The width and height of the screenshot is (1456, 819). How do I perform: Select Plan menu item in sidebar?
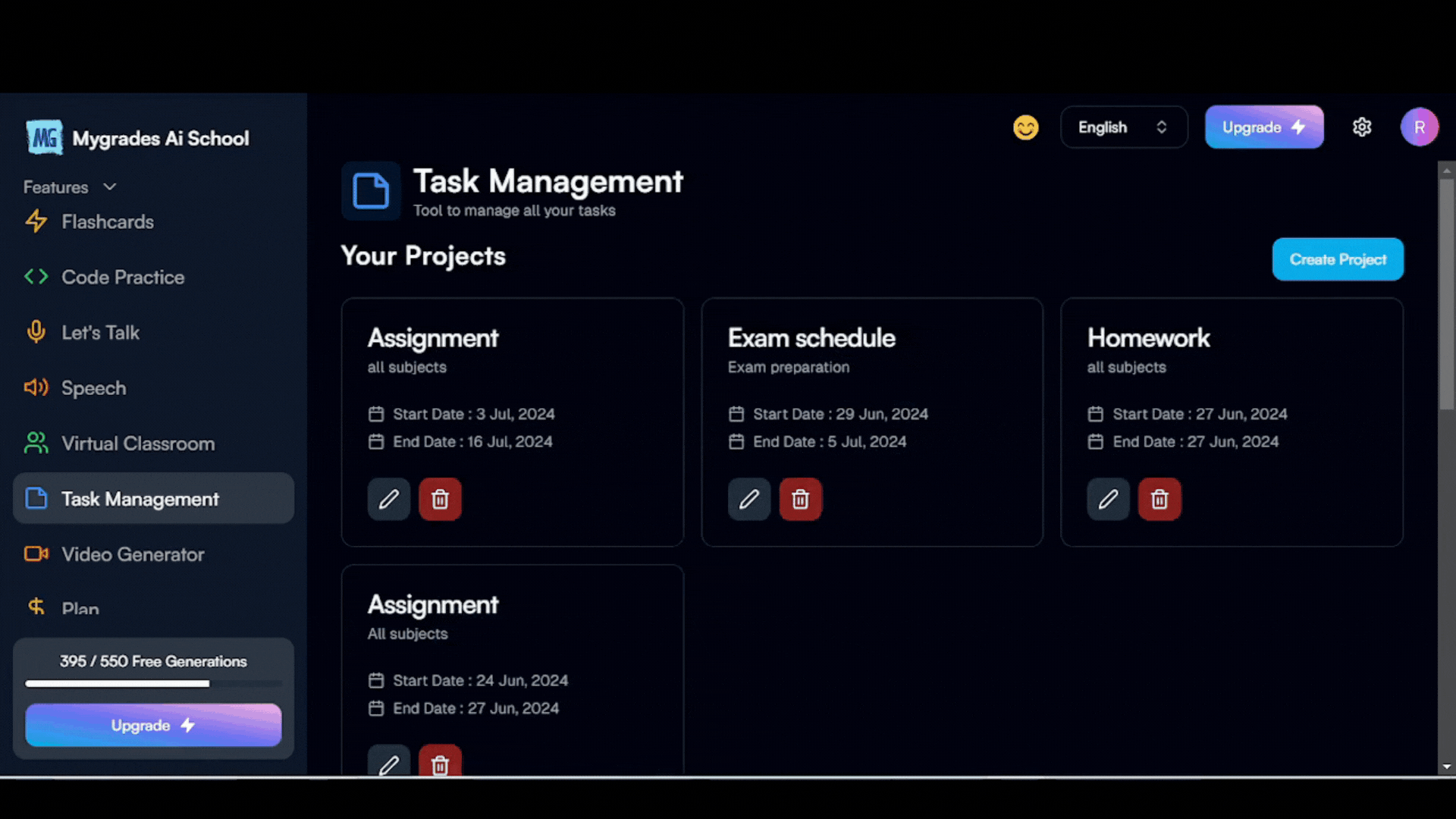(80, 608)
